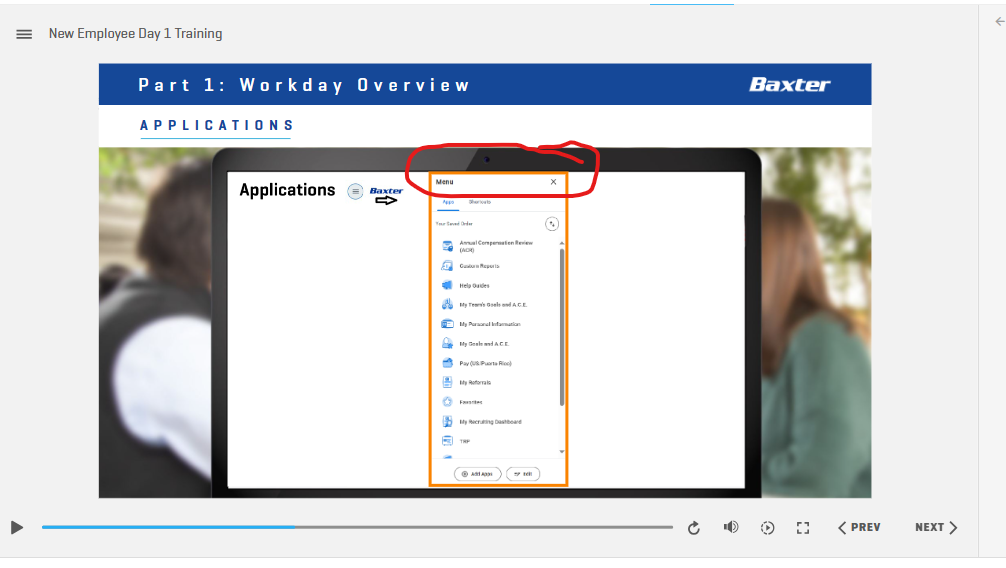Click the Baxter logo in blue header
Screen dimensions: 1006x568
coord(789,84)
